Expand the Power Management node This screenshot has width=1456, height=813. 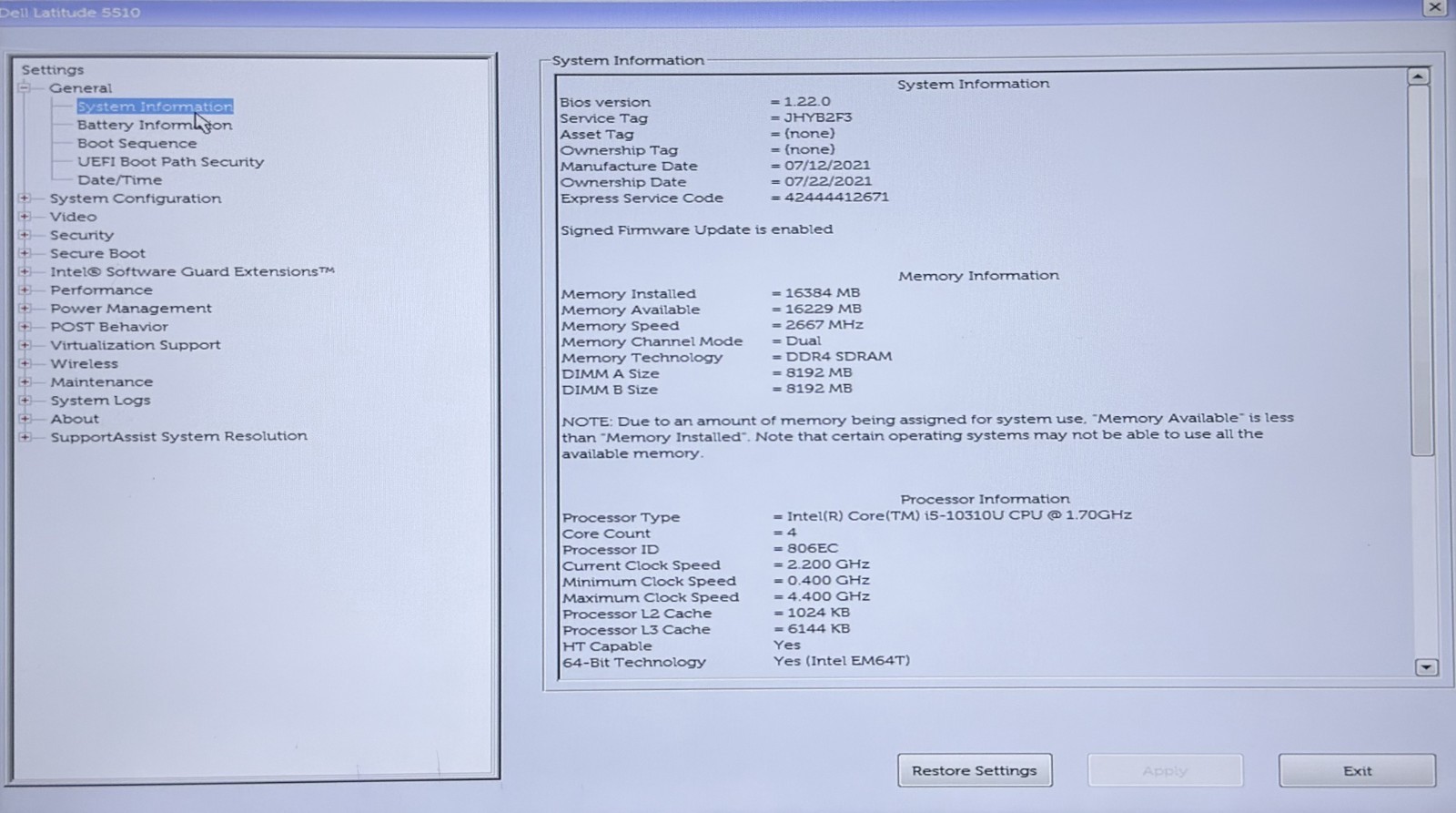25,308
